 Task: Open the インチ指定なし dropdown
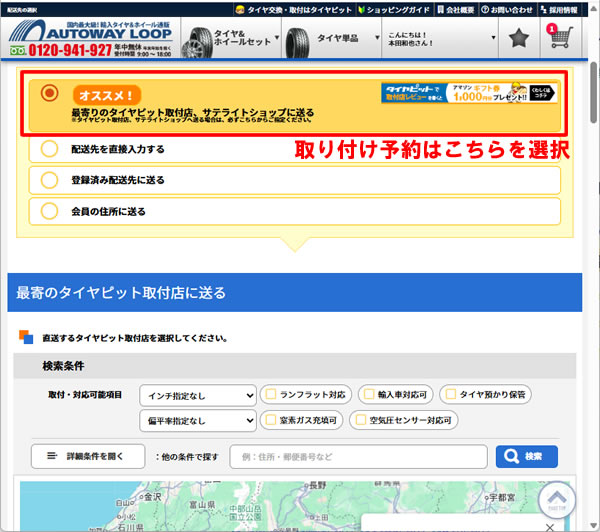pyautogui.click(x=197, y=395)
